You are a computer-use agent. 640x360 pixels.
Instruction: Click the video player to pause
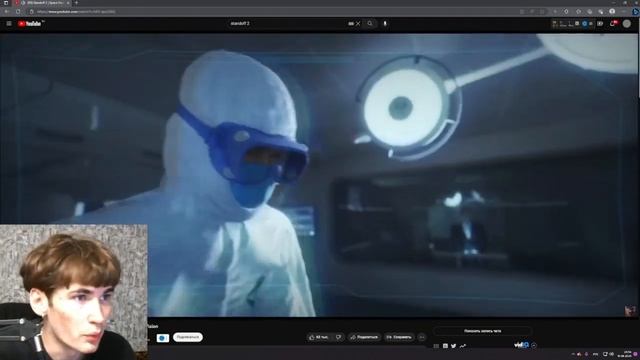click(319, 175)
